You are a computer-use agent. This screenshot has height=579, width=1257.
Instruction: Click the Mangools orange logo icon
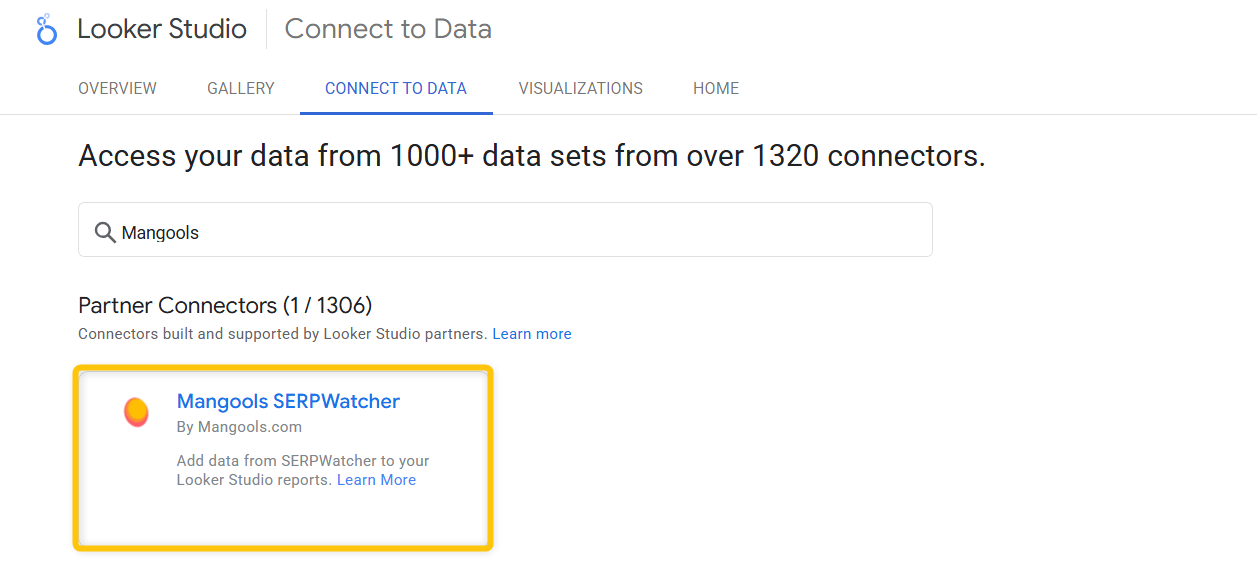click(136, 412)
